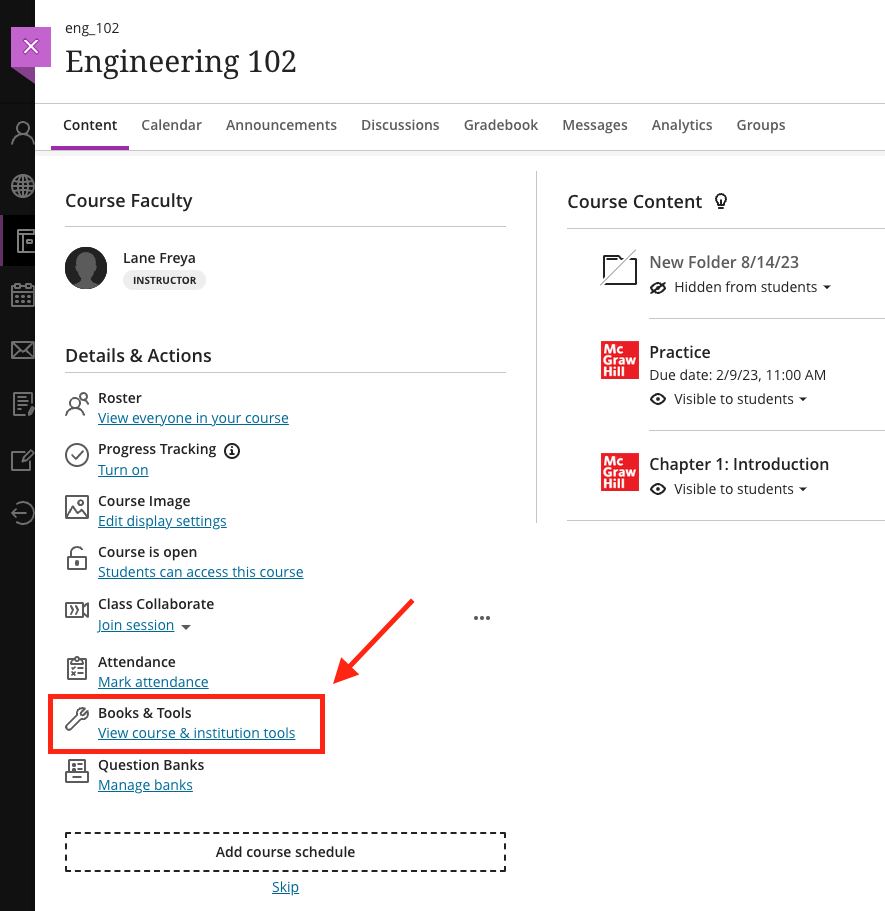Click the sidebar grades icon

click(22, 404)
